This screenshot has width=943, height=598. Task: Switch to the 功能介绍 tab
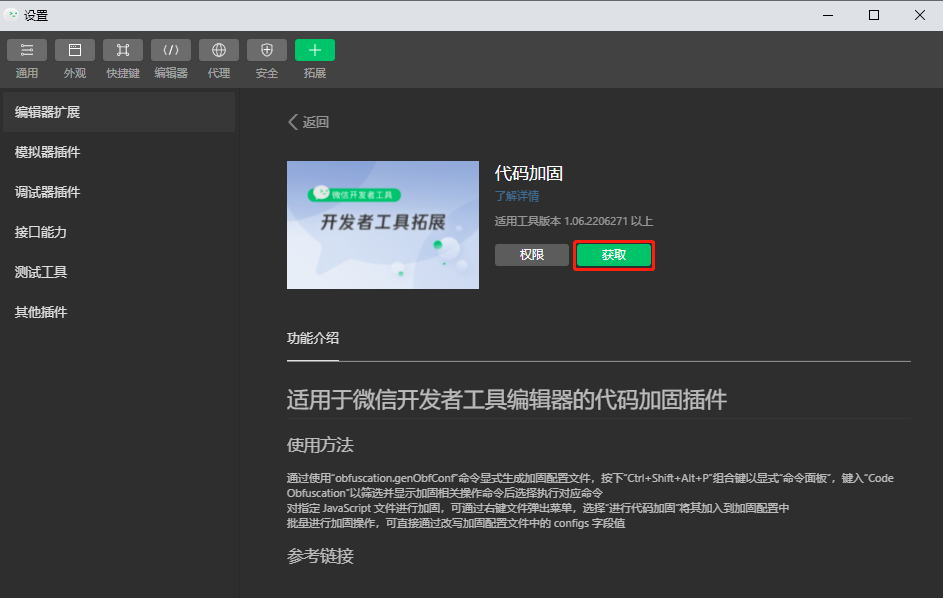[313, 338]
